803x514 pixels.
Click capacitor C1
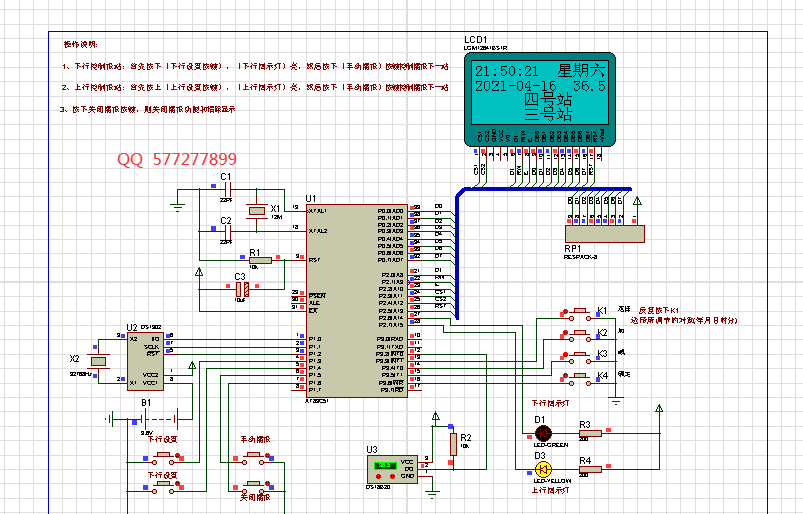coord(228,189)
